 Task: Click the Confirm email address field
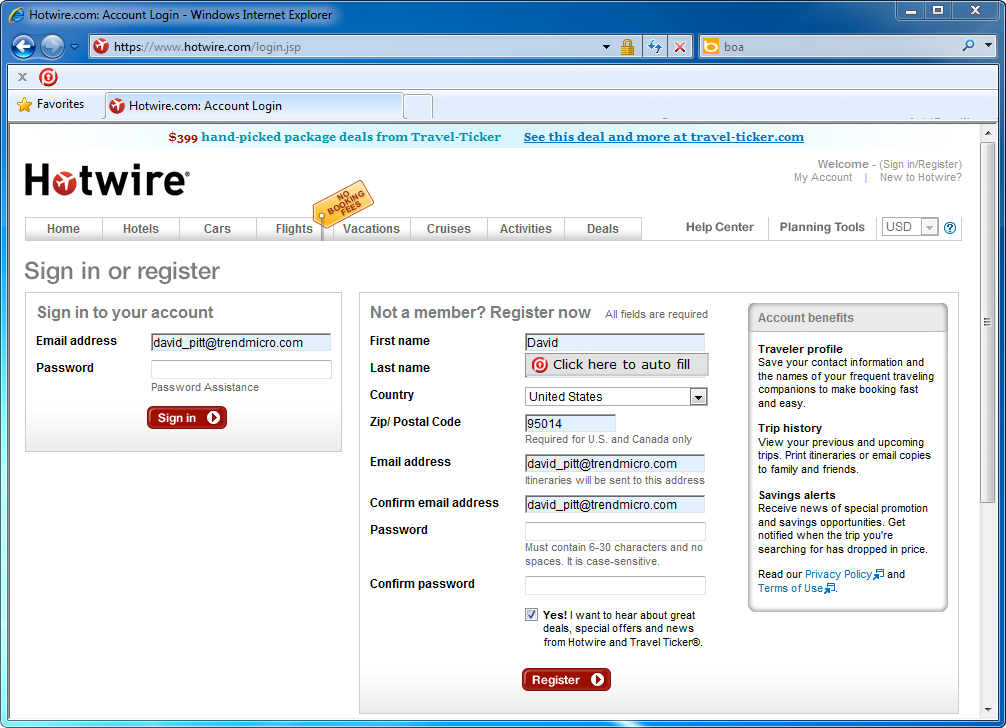(x=615, y=505)
